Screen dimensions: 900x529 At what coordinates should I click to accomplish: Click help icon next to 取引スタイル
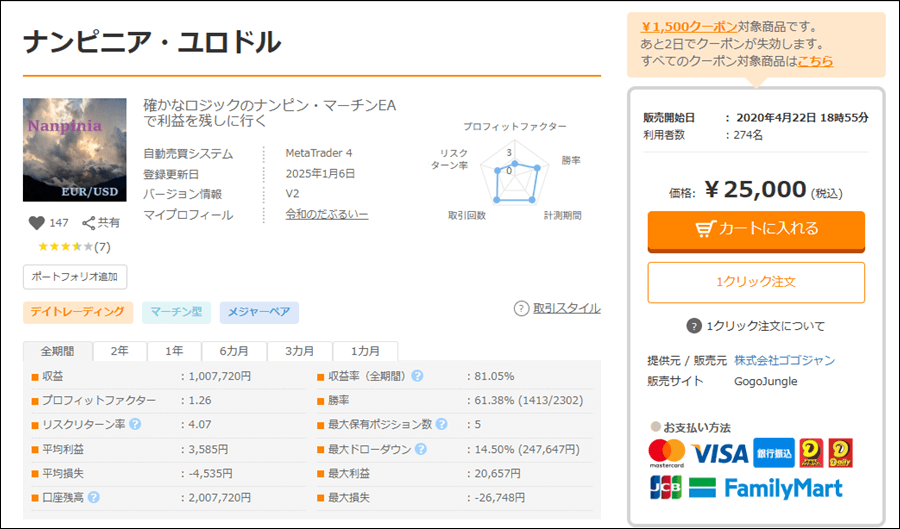click(521, 308)
